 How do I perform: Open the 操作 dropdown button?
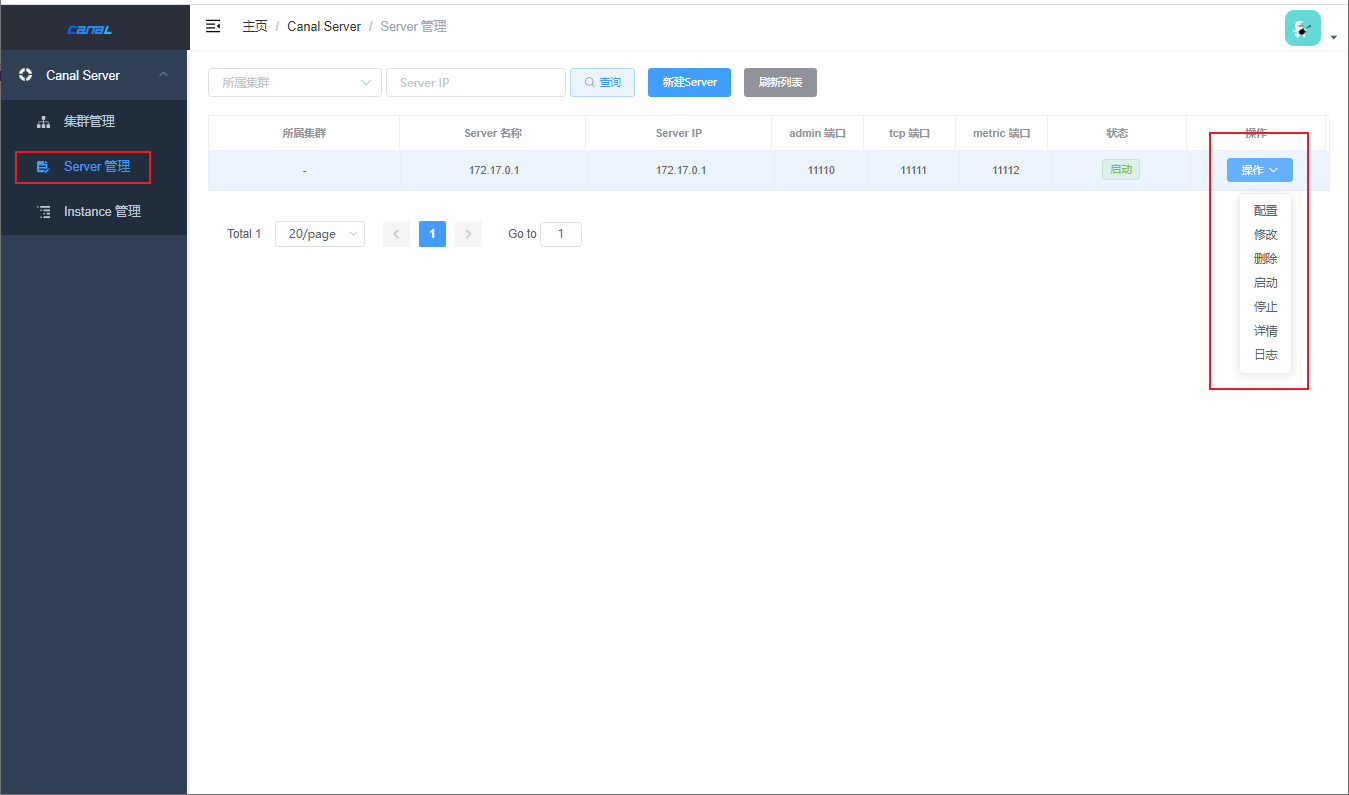(x=1260, y=170)
